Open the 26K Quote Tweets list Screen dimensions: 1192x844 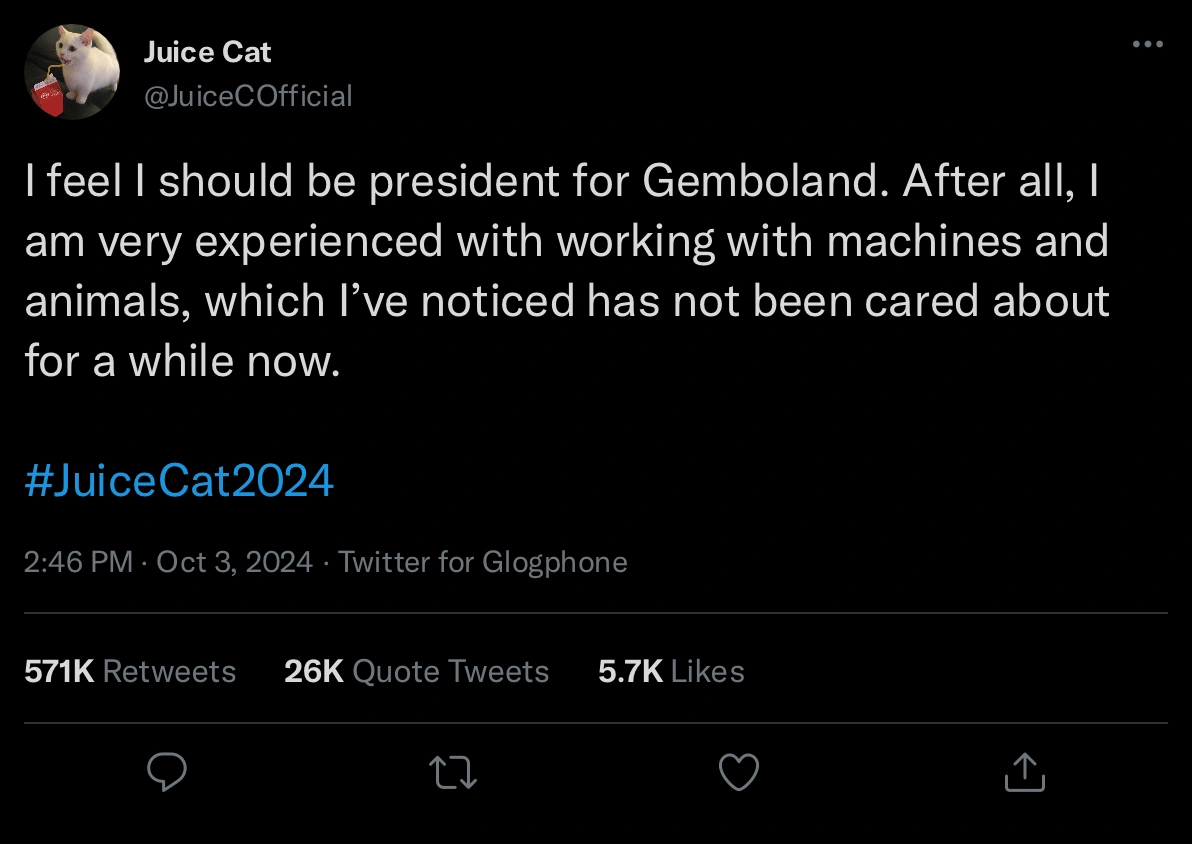pyautogui.click(x=416, y=671)
